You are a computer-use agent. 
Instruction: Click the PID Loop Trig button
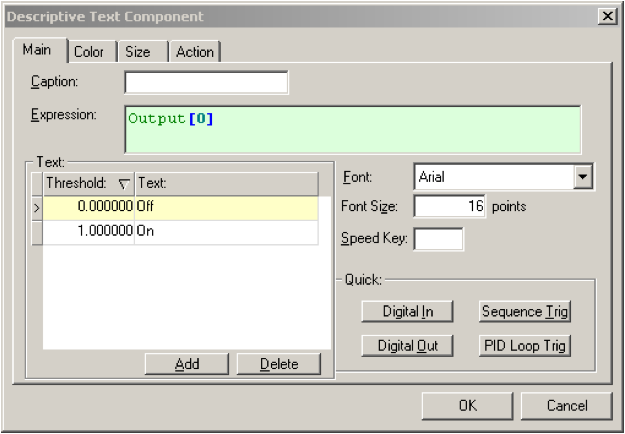click(525, 346)
